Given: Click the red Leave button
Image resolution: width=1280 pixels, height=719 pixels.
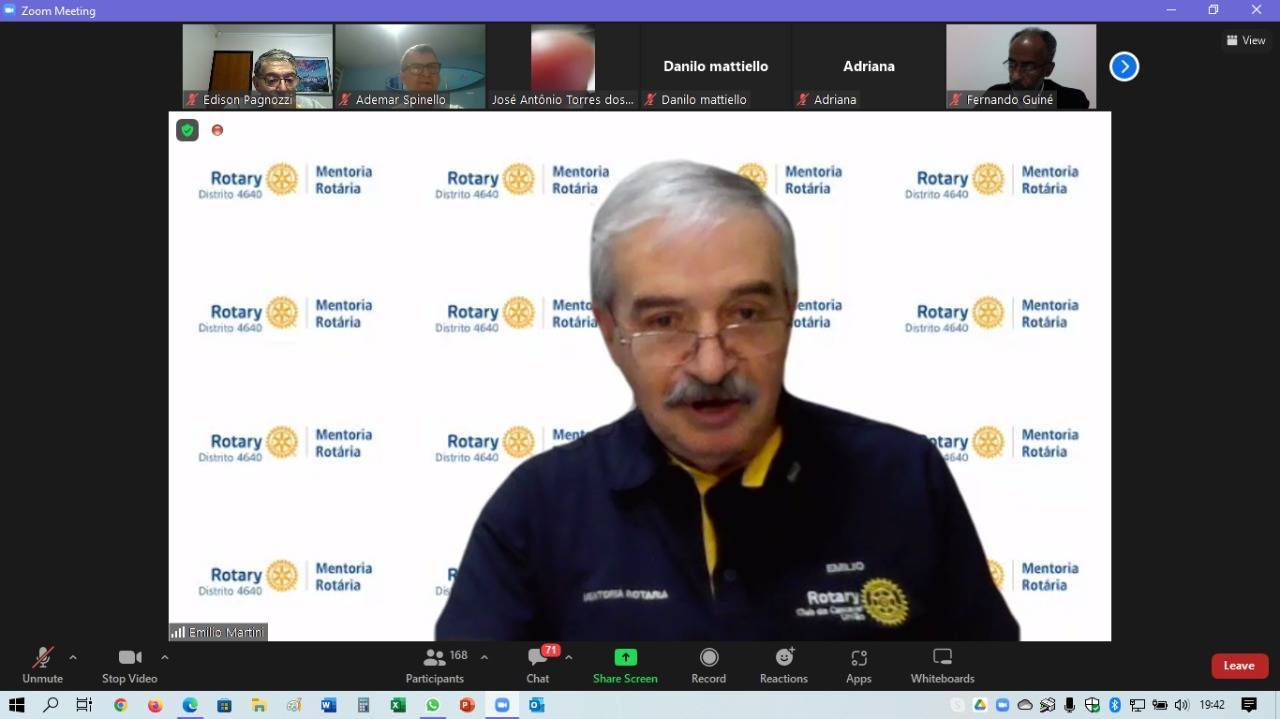Looking at the screenshot, I should [x=1239, y=666].
